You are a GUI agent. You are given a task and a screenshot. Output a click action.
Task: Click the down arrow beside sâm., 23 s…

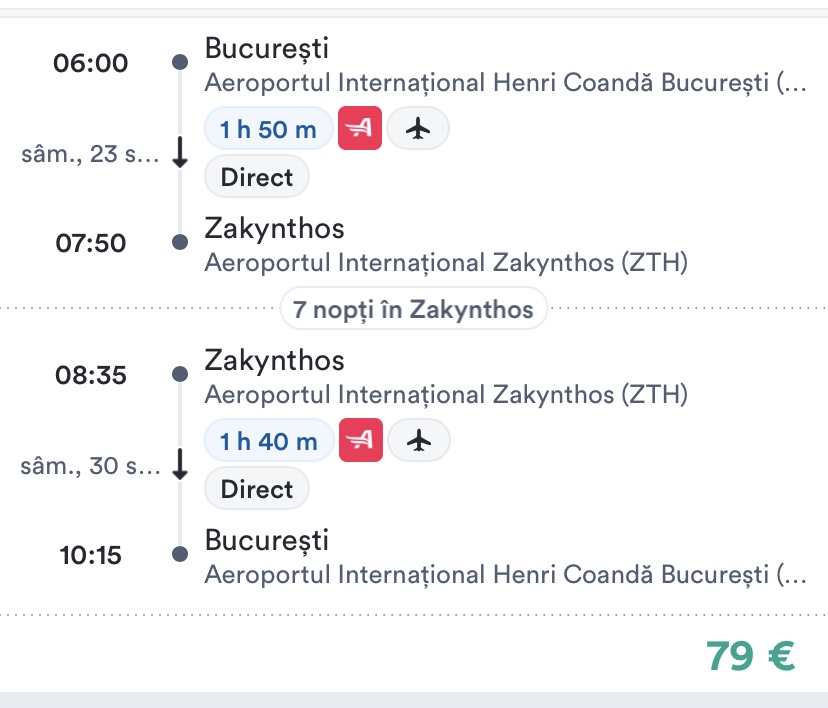[180, 154]
